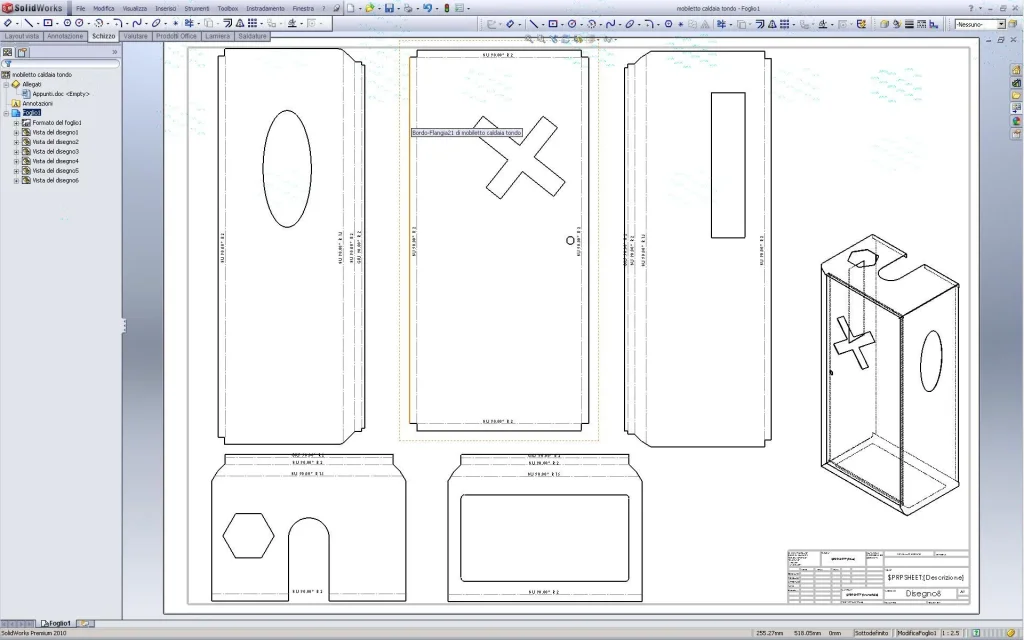Select Smart Dimension in left sketch toolbar

coord(8,23)
